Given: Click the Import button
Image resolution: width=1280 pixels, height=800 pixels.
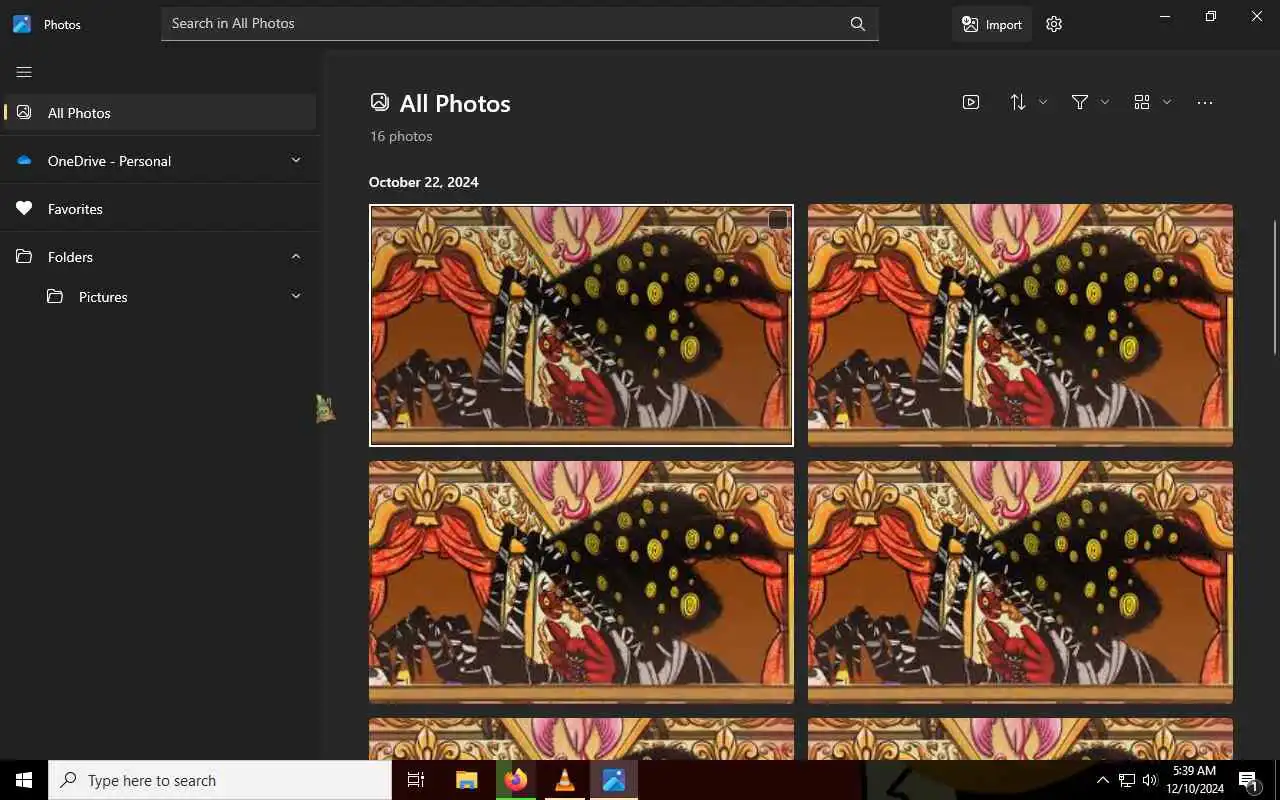Looking at the screenshot, I should 992,24.
